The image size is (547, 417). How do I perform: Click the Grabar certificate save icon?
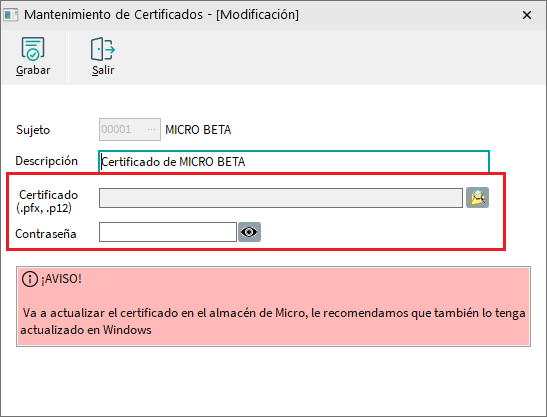(33, 49)
